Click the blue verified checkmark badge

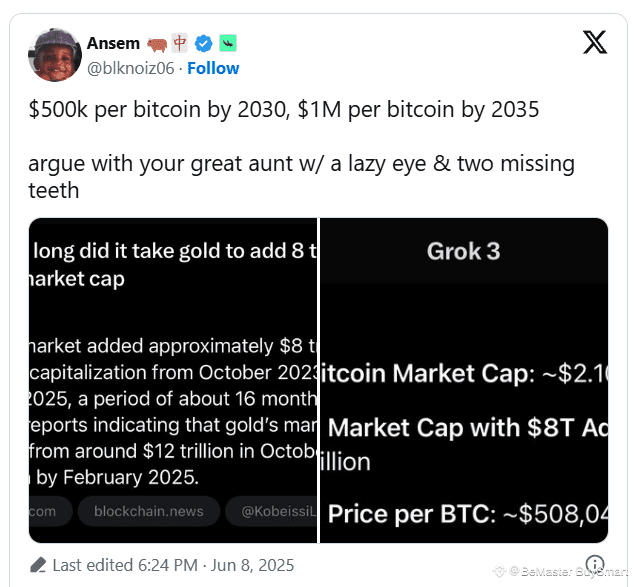(x=204, y=43)
